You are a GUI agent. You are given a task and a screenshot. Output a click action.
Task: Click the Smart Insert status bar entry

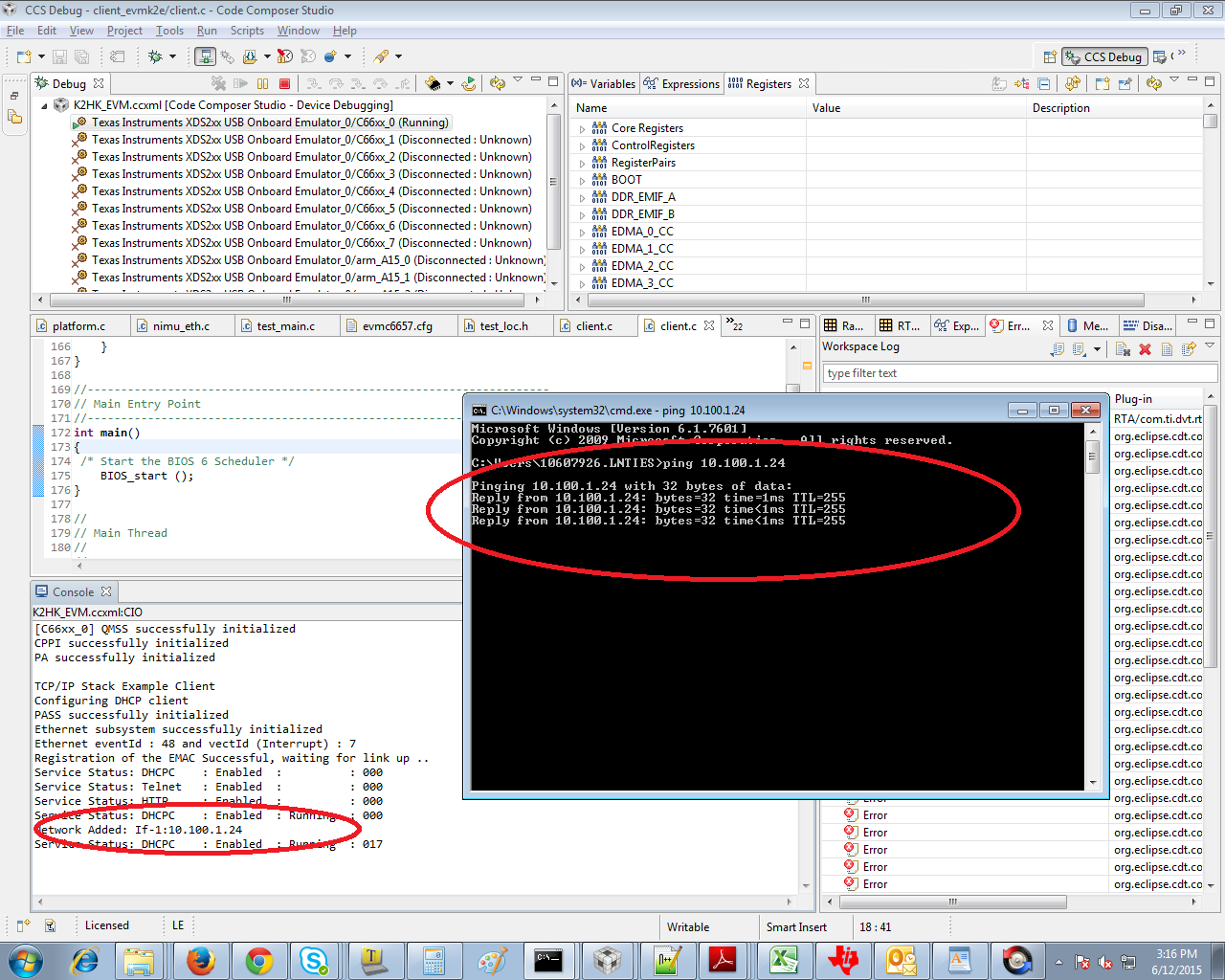(x=796, y=926)
